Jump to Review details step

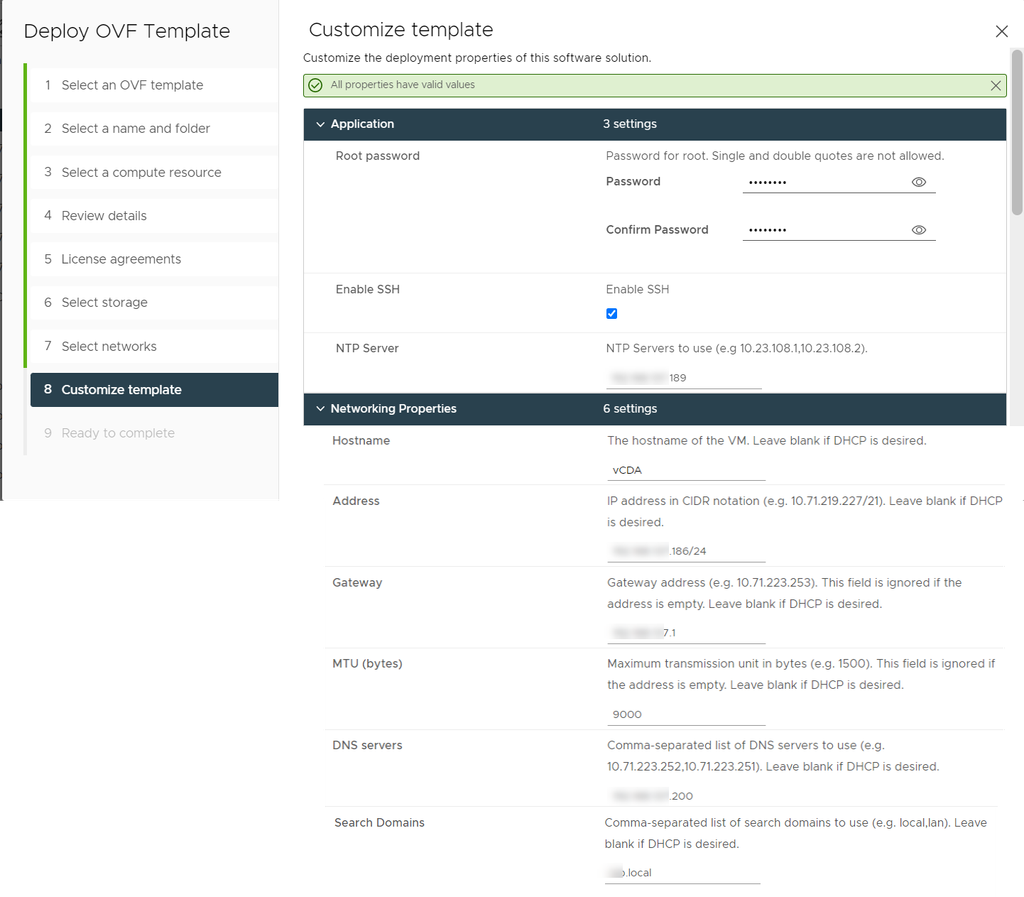tap(104, 216)
